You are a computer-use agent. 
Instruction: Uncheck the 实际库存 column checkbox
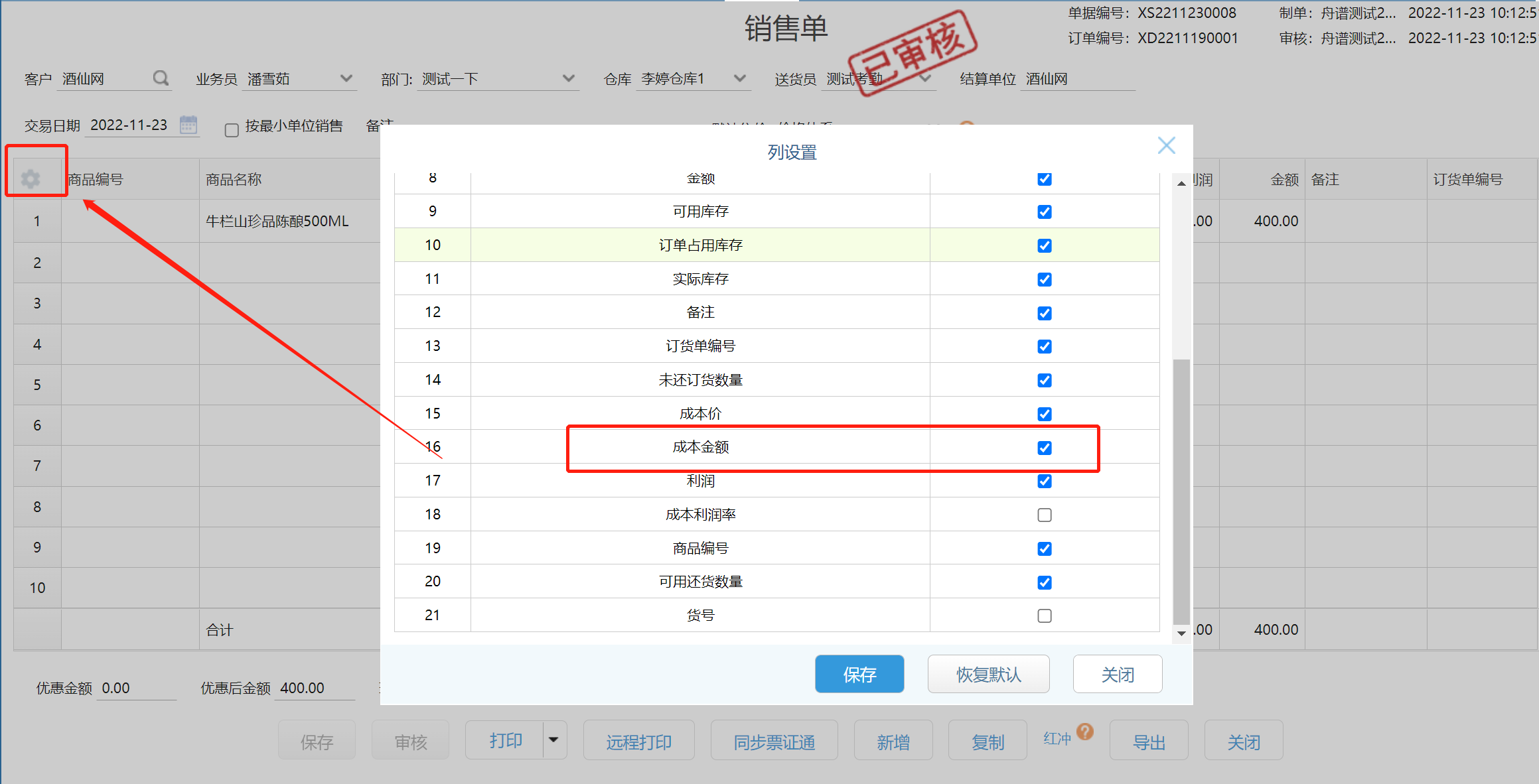(x=1045, y=279)
